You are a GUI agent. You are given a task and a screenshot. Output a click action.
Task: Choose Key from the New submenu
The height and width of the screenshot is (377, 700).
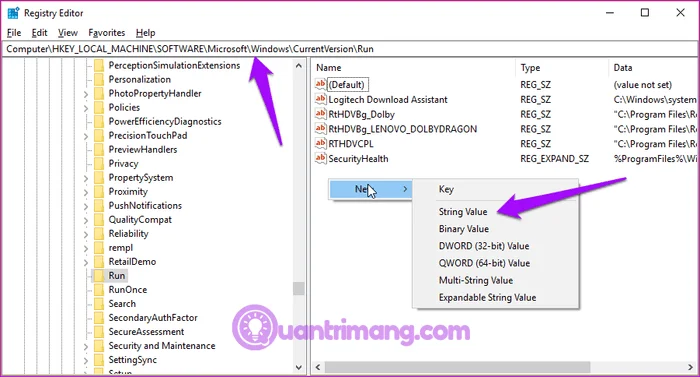point(446,189)
